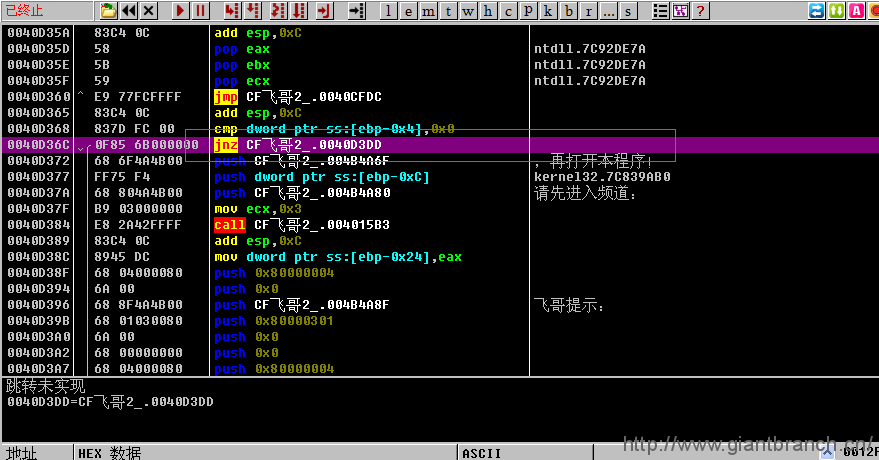
Task: Click '跳转未实现' in the info pane
Action: pyautogui.click(x=45, y=386)
